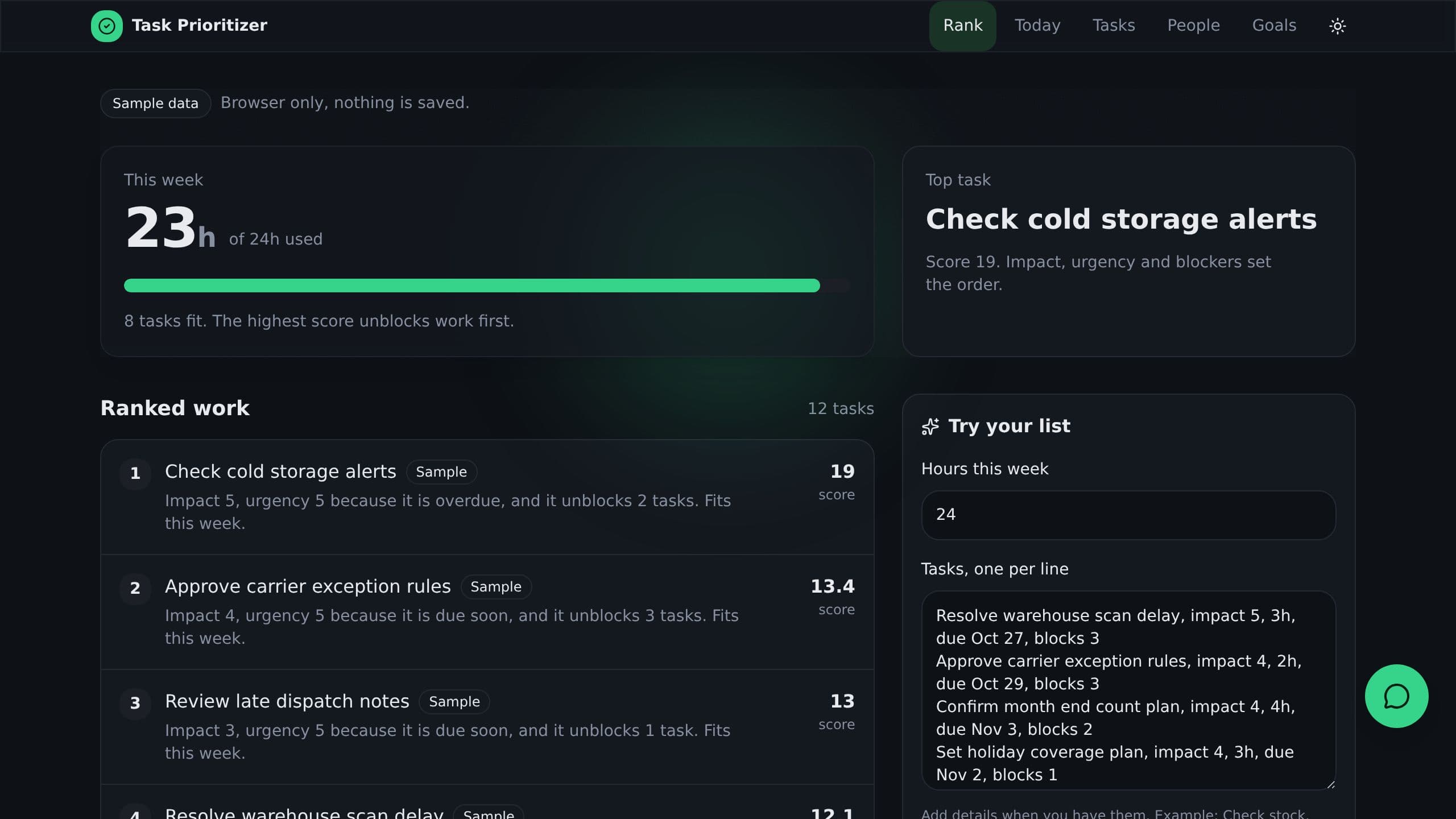
Task: Click the Task Prioritizer logo icon
Action: [x=106, y=26]
